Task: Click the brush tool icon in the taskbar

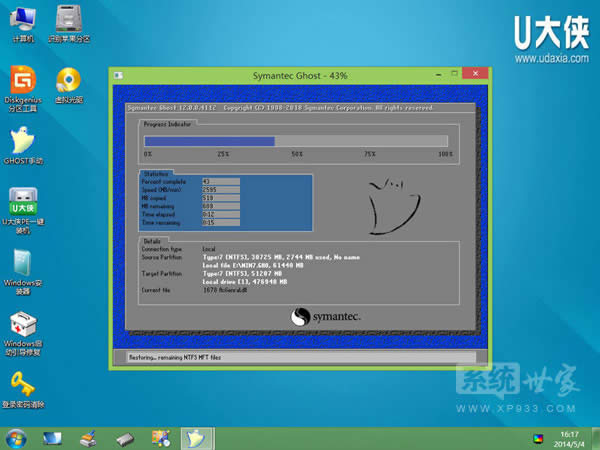Action: [x=88, y=438]
